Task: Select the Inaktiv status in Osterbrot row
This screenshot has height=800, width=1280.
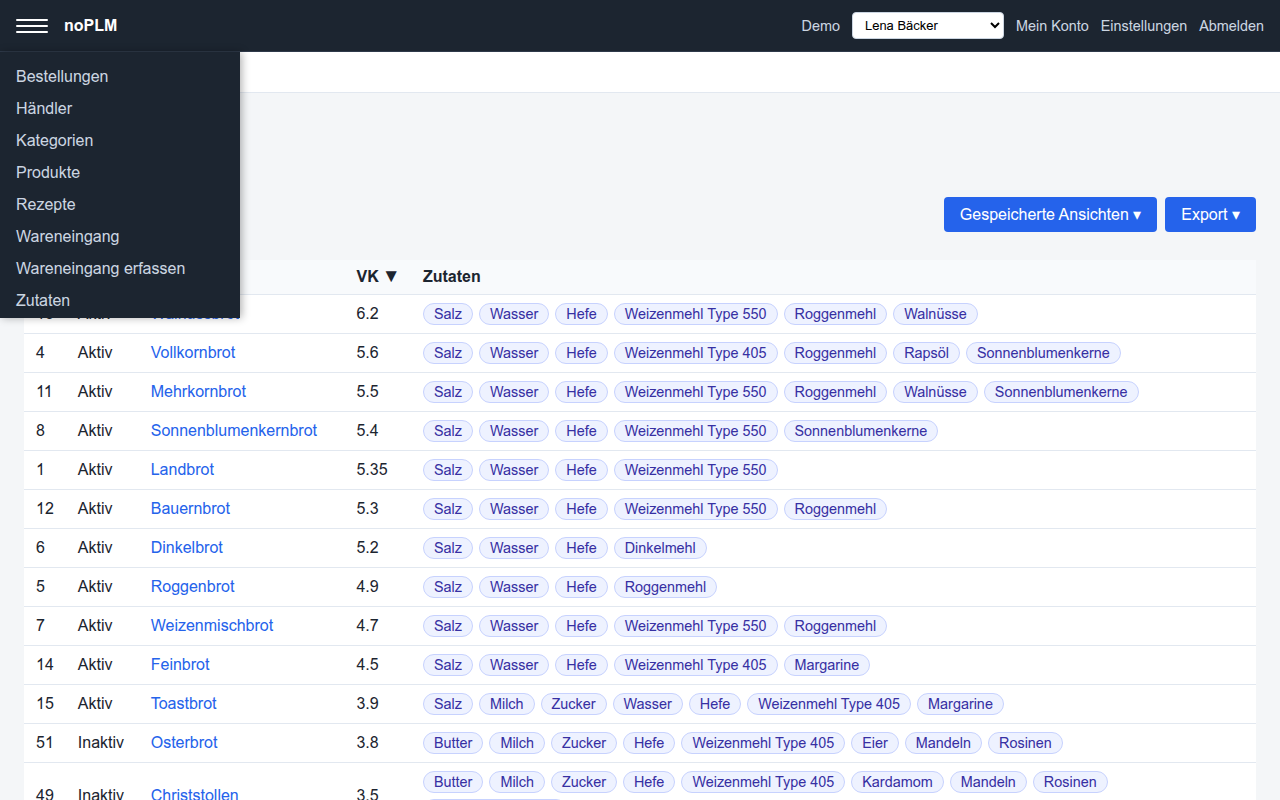Action: point(101,743)
